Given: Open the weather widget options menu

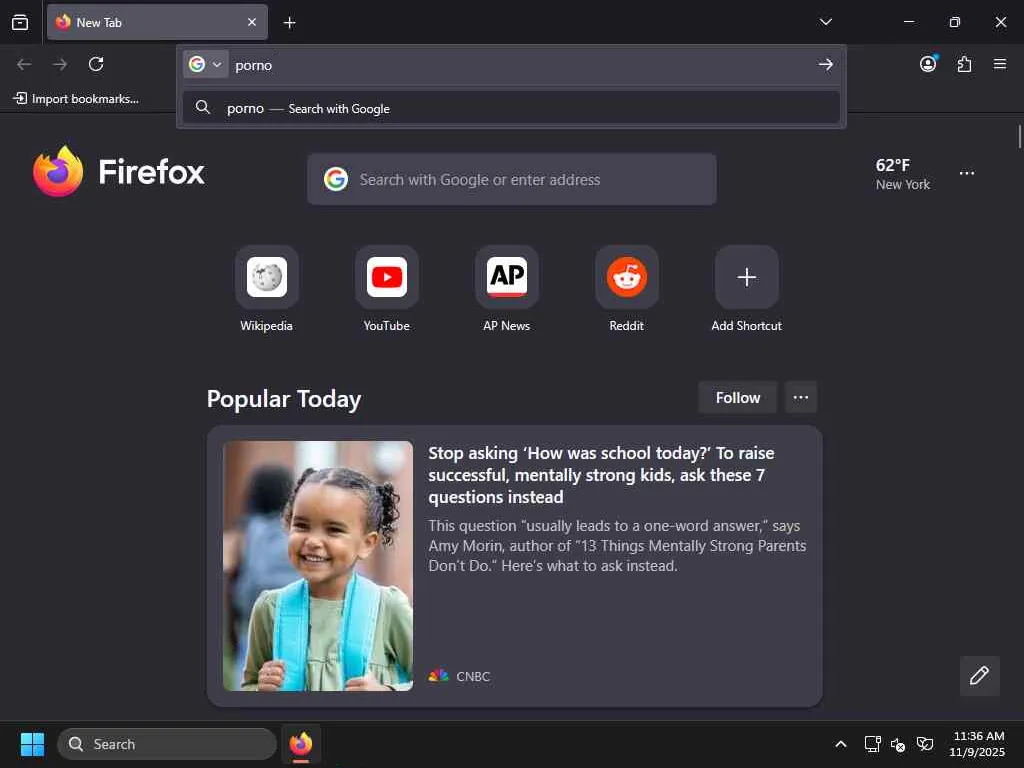Looking at the screenshot, I should click(x=967, y=173).
